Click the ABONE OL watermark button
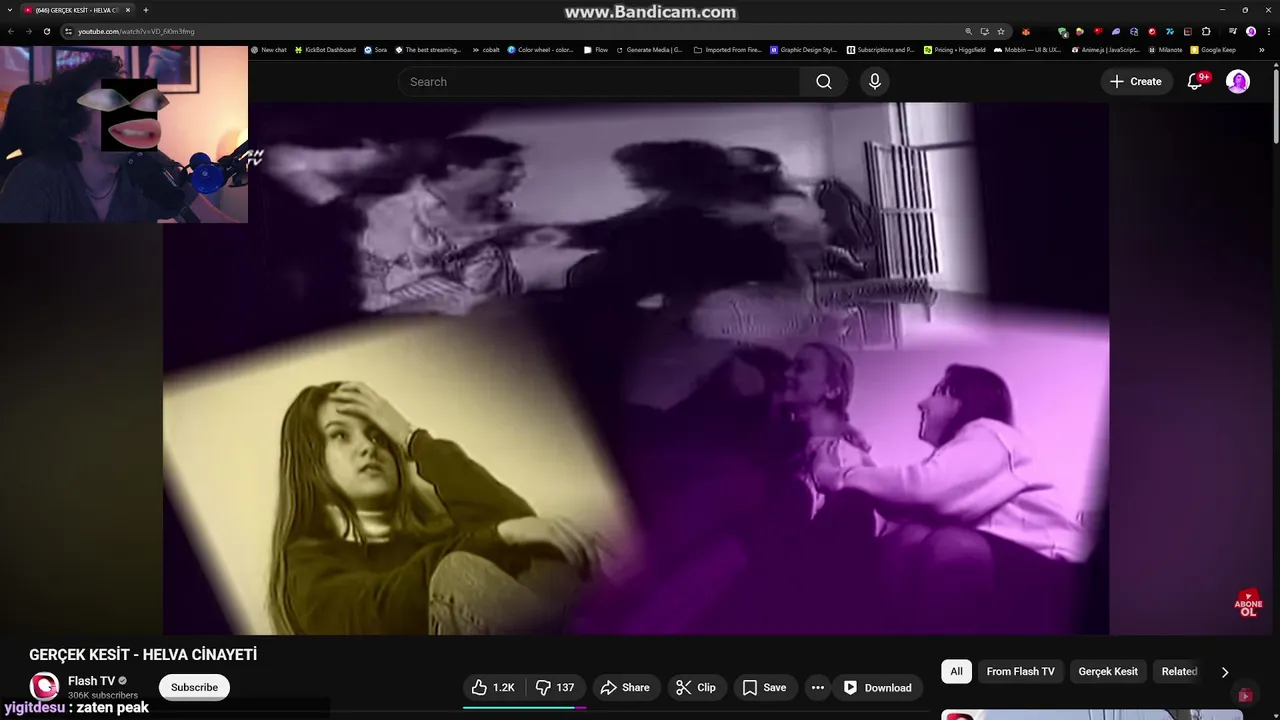Screen dimensions: 1280x720 [x=1248, y=603]
